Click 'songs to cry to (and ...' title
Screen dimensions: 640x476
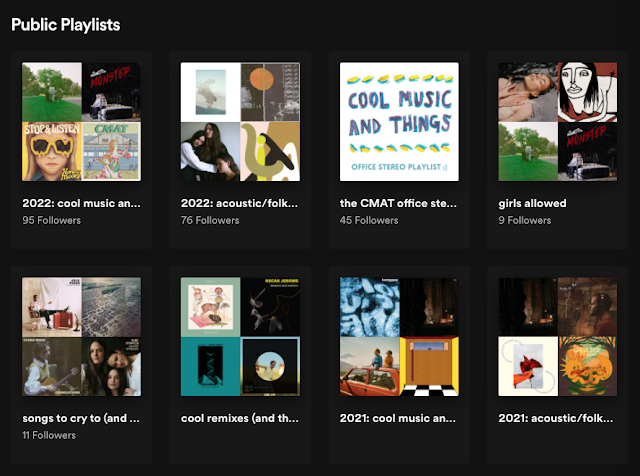(x=81, y=418)
